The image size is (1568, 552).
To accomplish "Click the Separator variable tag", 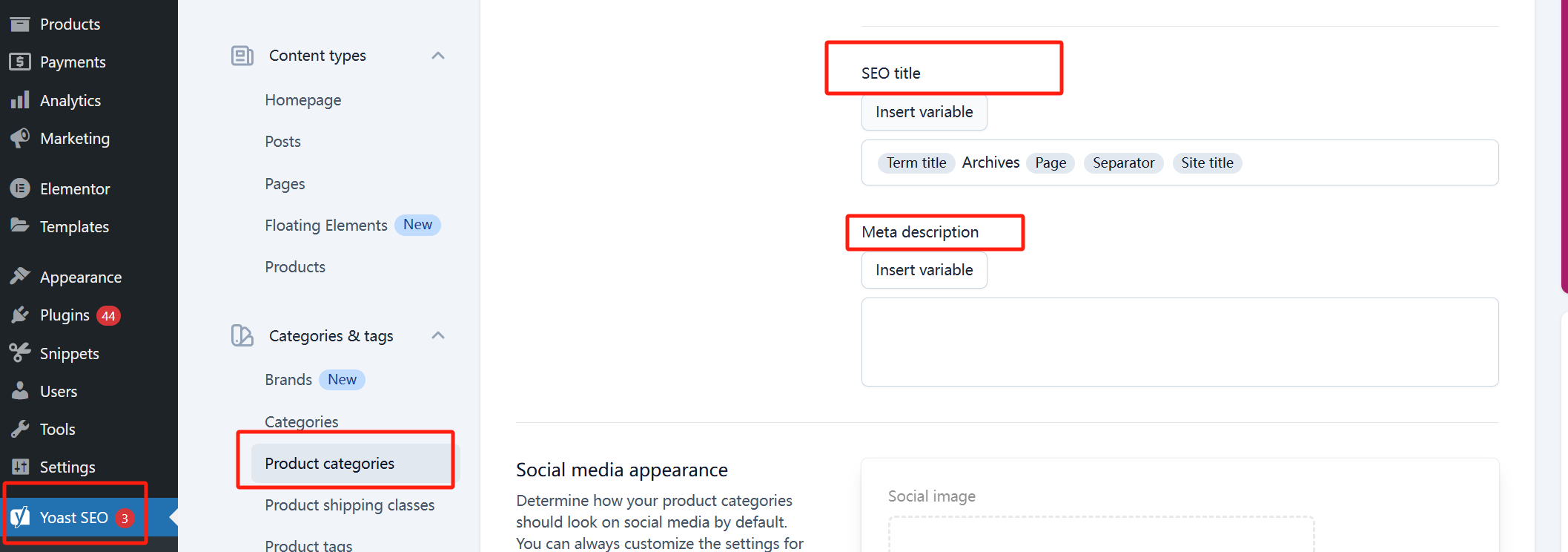I will [x=1123, y=163].
